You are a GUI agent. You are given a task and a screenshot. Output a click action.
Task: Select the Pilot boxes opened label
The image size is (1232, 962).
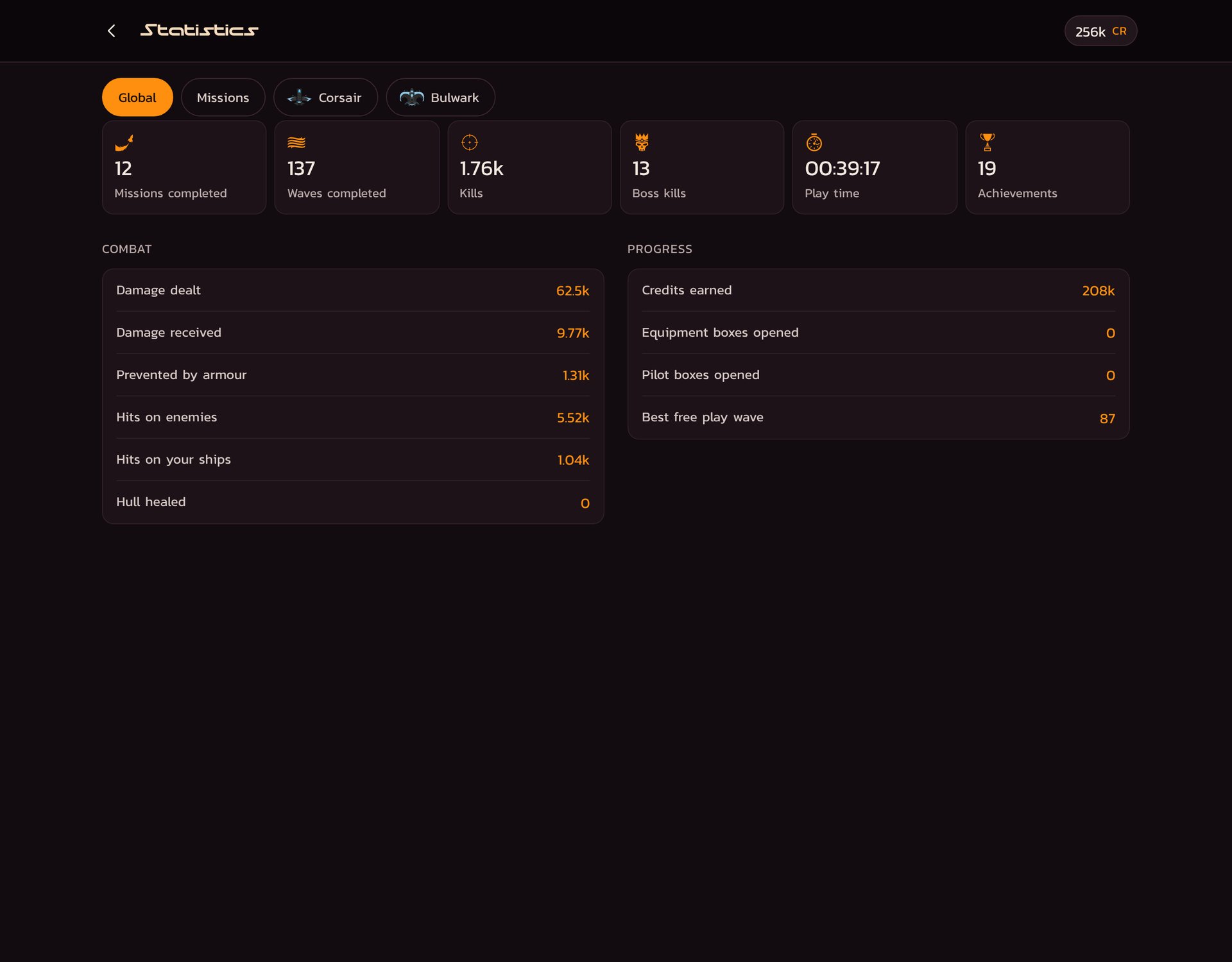[701, 375]
